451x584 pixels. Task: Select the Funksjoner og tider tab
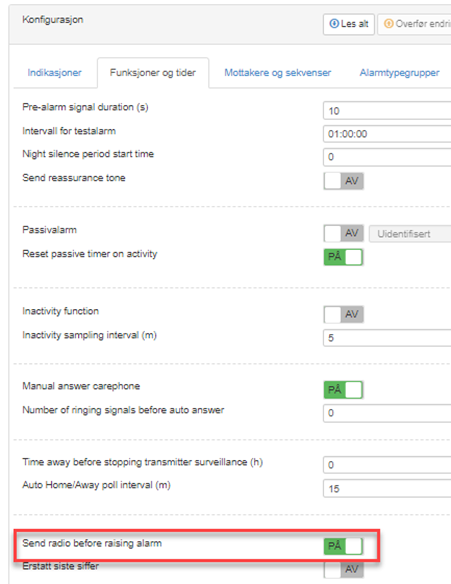[153, 73]
